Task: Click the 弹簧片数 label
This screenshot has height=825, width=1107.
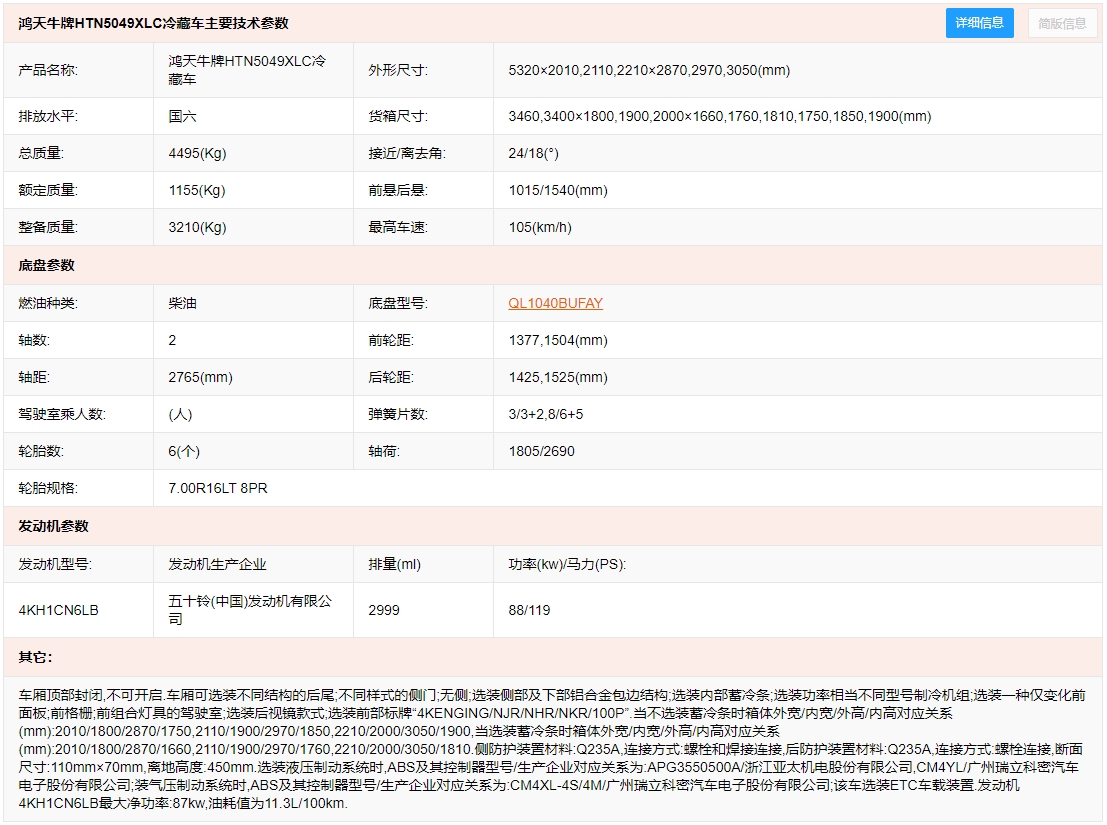Action: (x=398, y=414)
